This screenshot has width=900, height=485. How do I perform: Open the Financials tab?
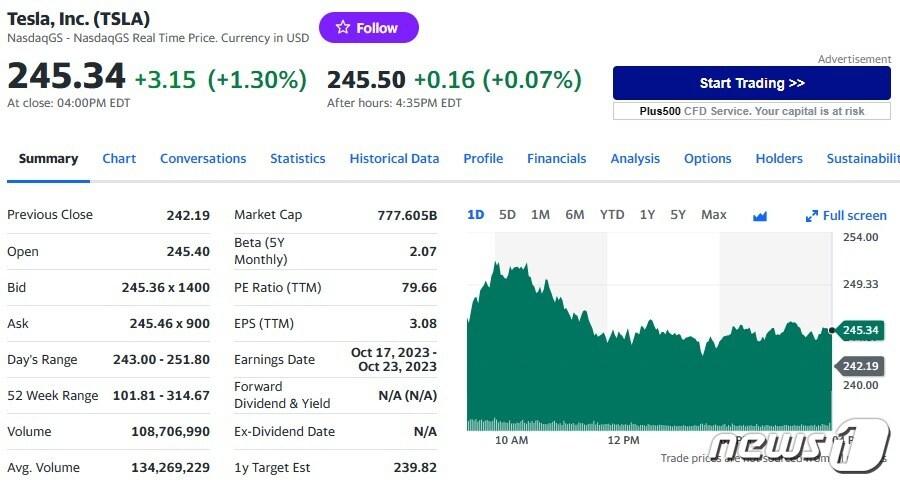coord(556,158)
